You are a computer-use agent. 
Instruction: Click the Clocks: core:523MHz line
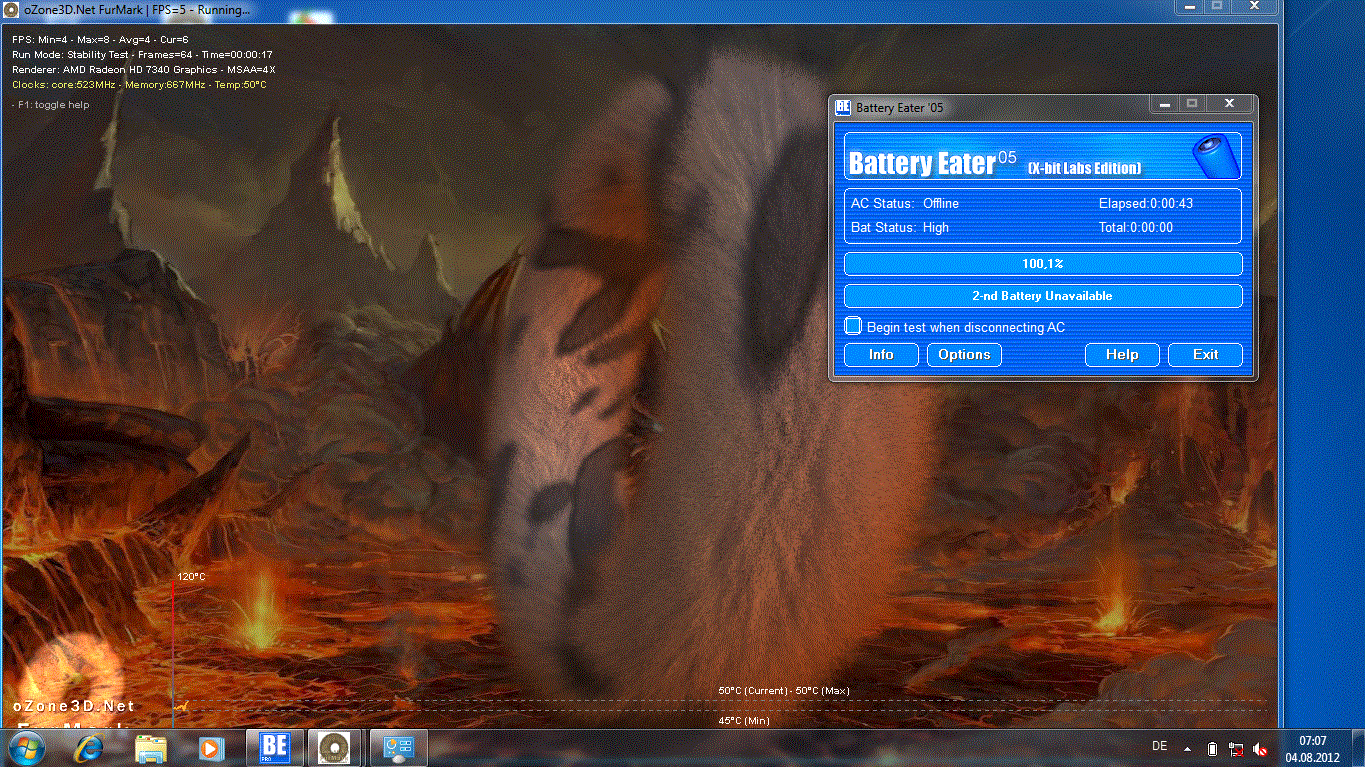tap(139, 84)
